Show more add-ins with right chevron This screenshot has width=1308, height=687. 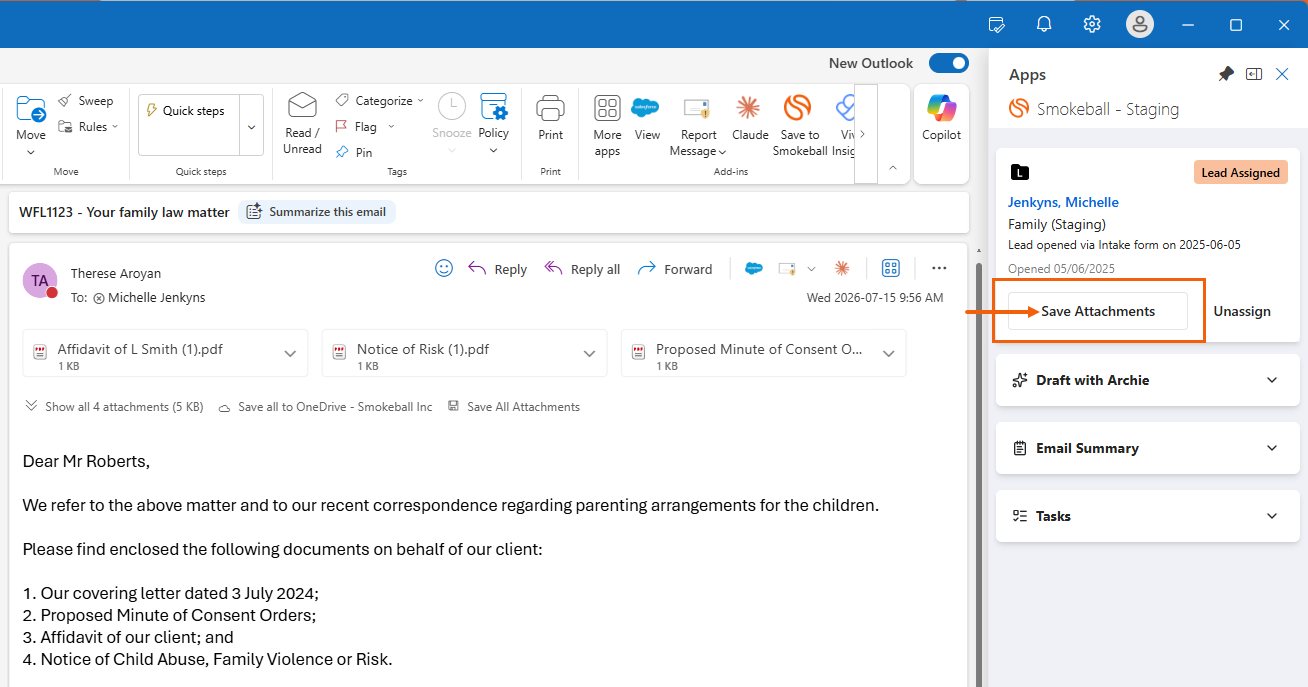click(863, 134)
